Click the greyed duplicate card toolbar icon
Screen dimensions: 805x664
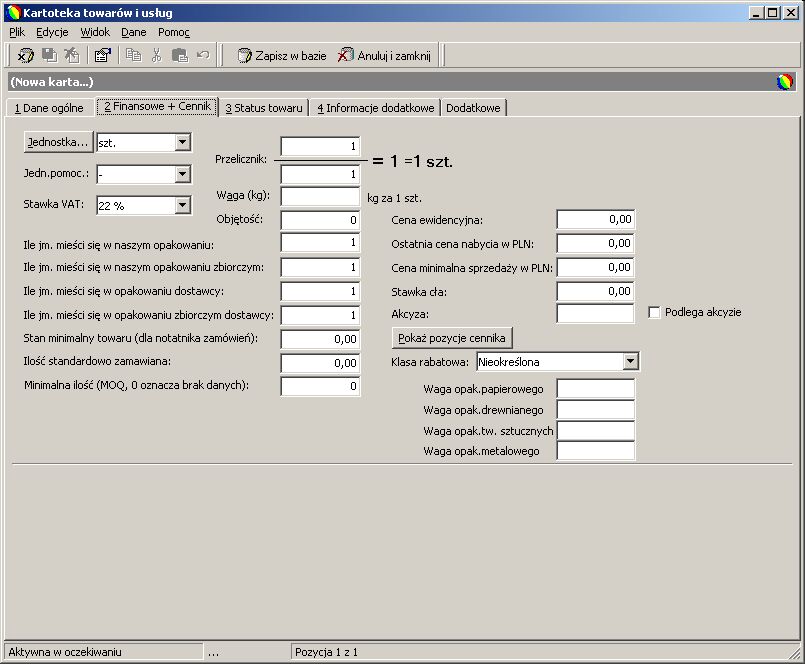tap(49, 55)
